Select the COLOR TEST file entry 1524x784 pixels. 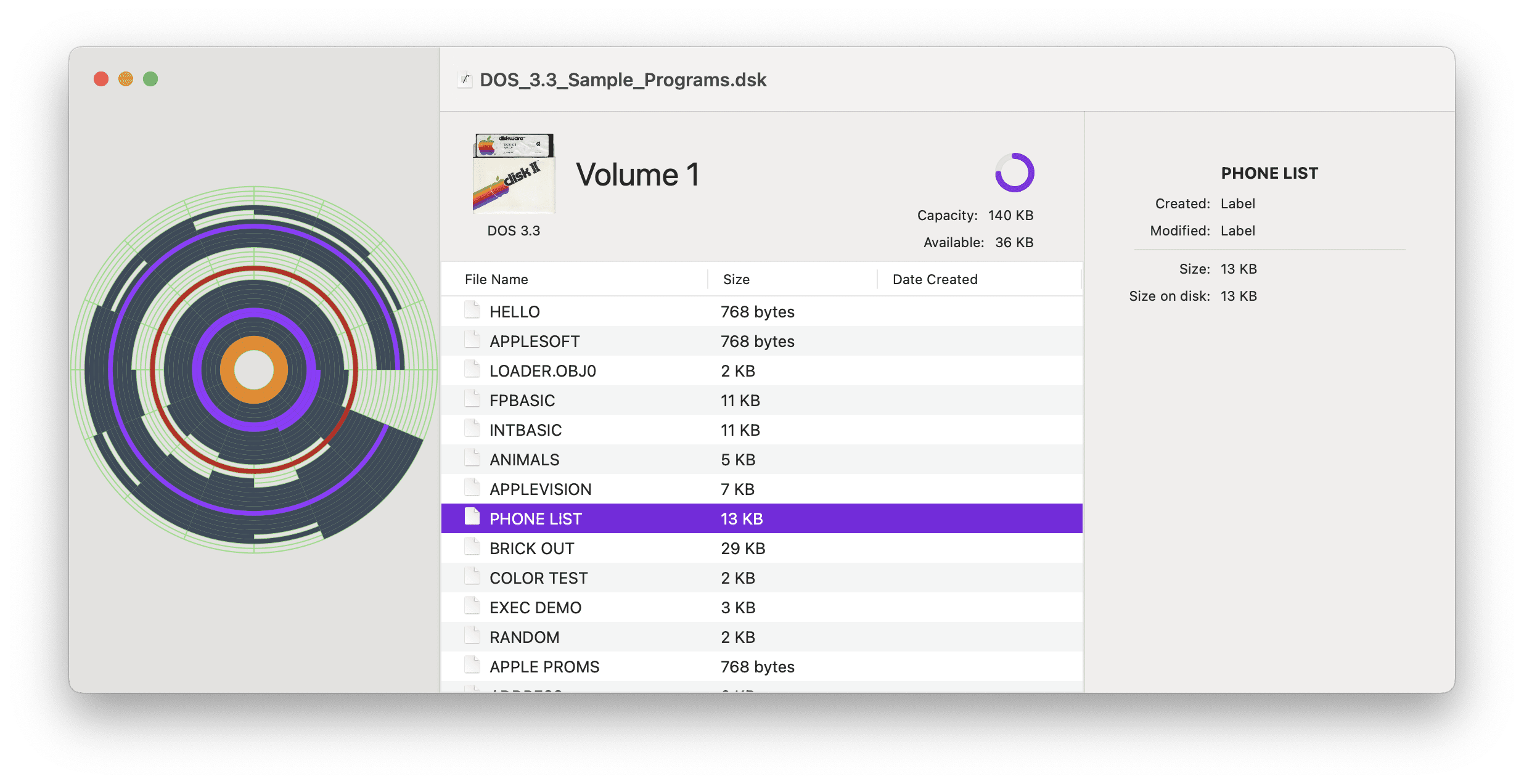(762, 578)
